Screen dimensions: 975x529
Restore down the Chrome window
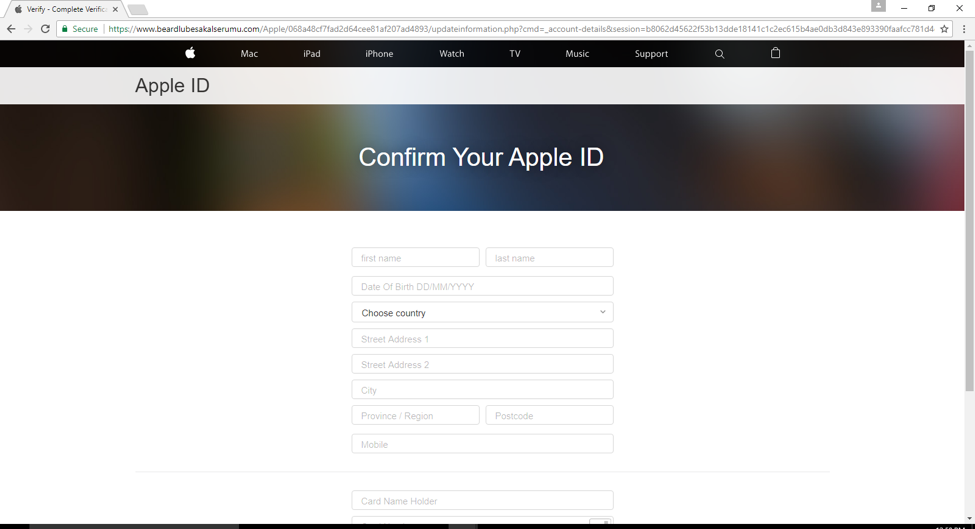(x=931, y=8)
